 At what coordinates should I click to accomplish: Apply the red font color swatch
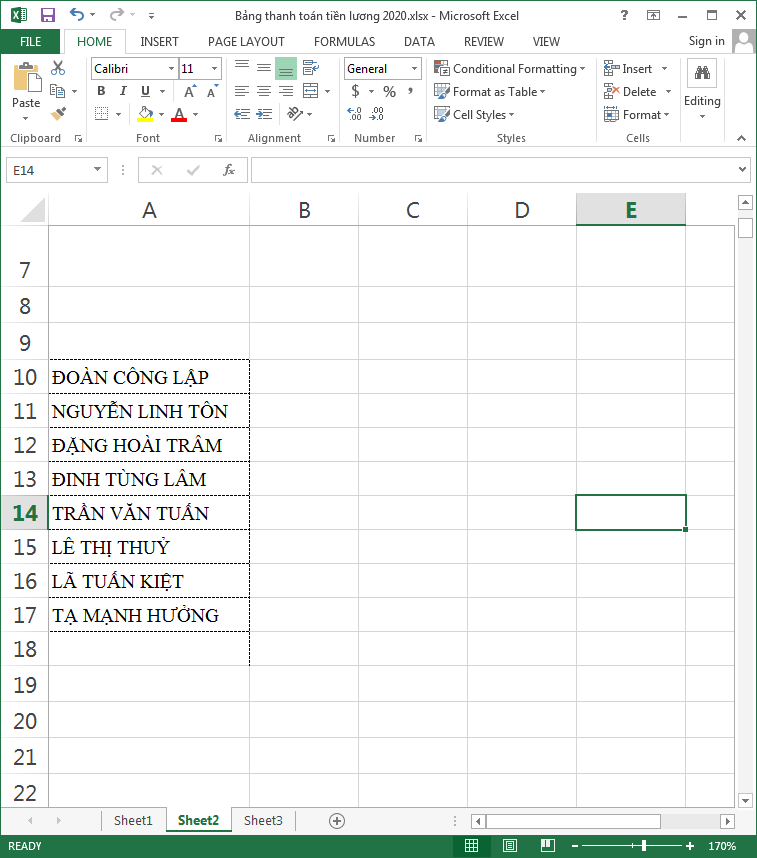[179, 115]
